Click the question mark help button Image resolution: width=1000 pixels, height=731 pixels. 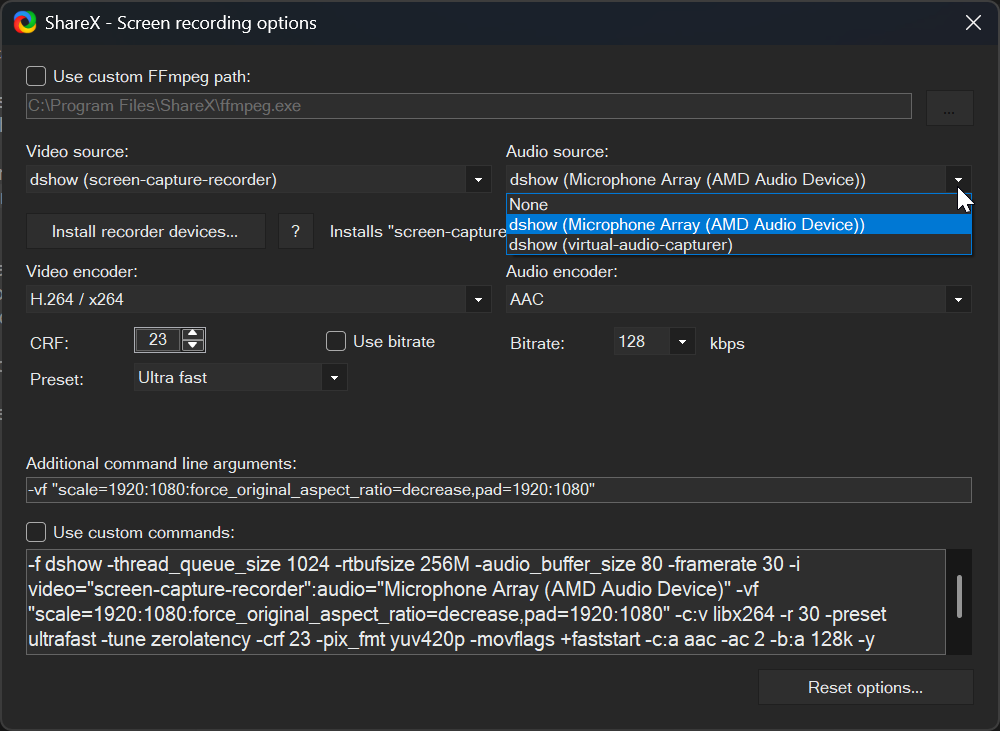tap(295, 231)
